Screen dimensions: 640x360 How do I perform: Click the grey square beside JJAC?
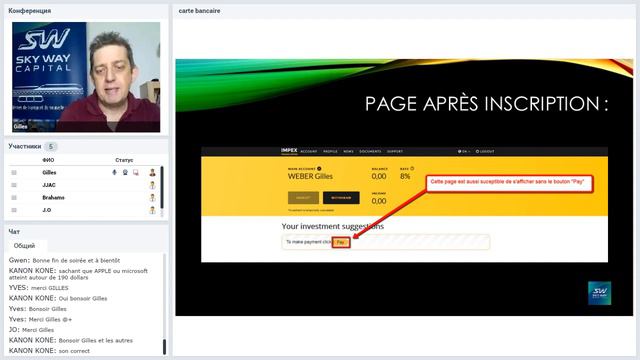pyautogui.click(x=14, y=185)
